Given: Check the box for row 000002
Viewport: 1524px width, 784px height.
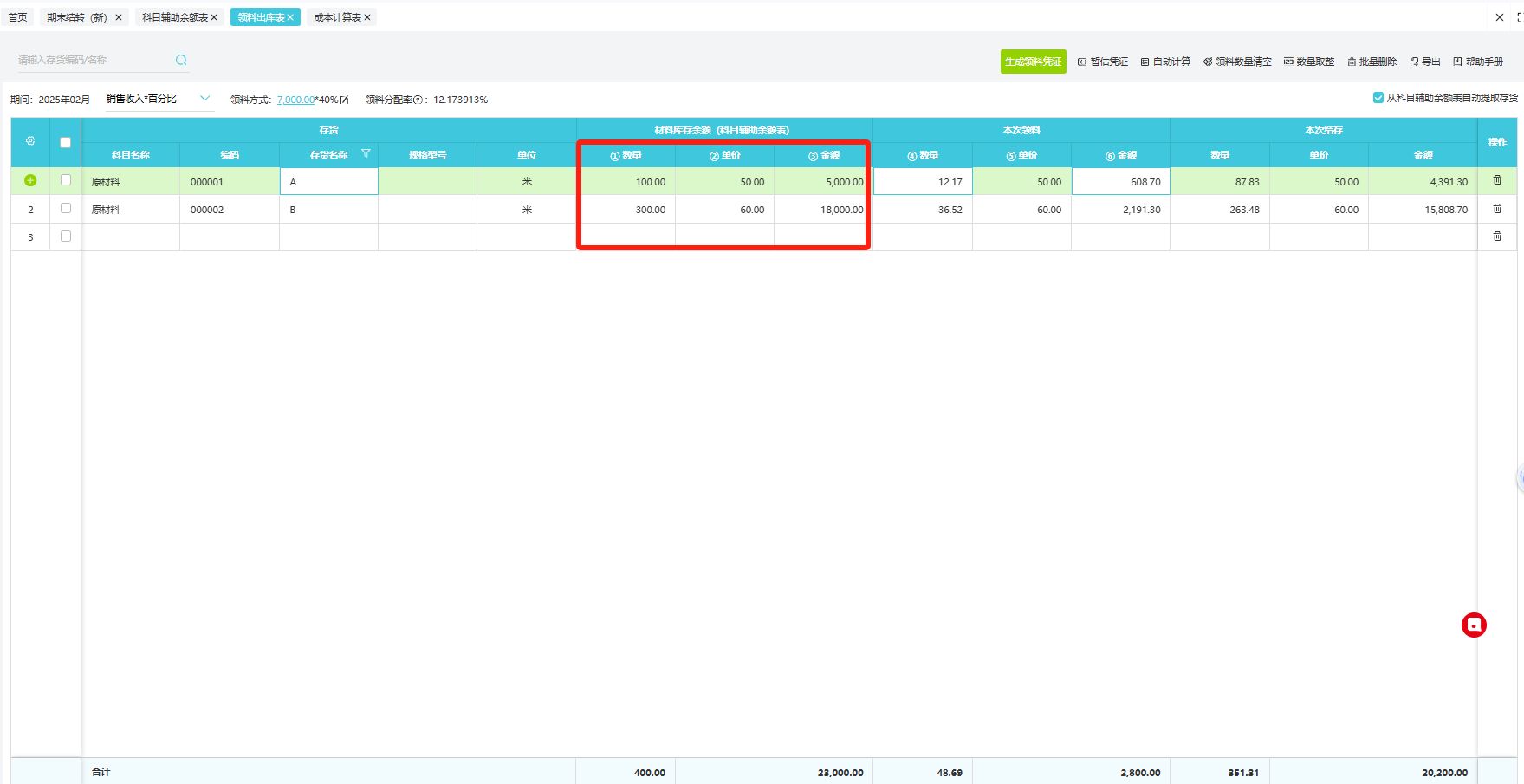Looking at the screenshot, I should (65, 208).
